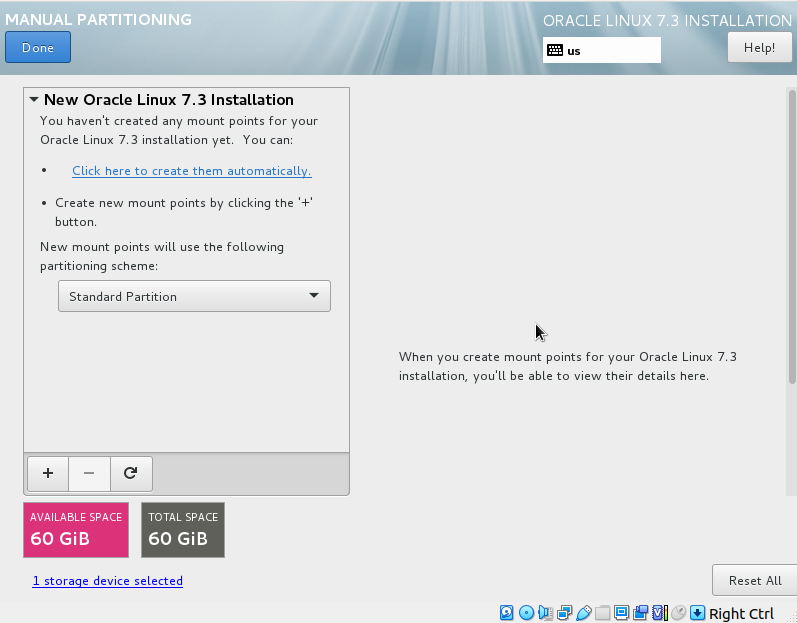
Task: Click the minus remove mount point button
Action: coord(89,474)
